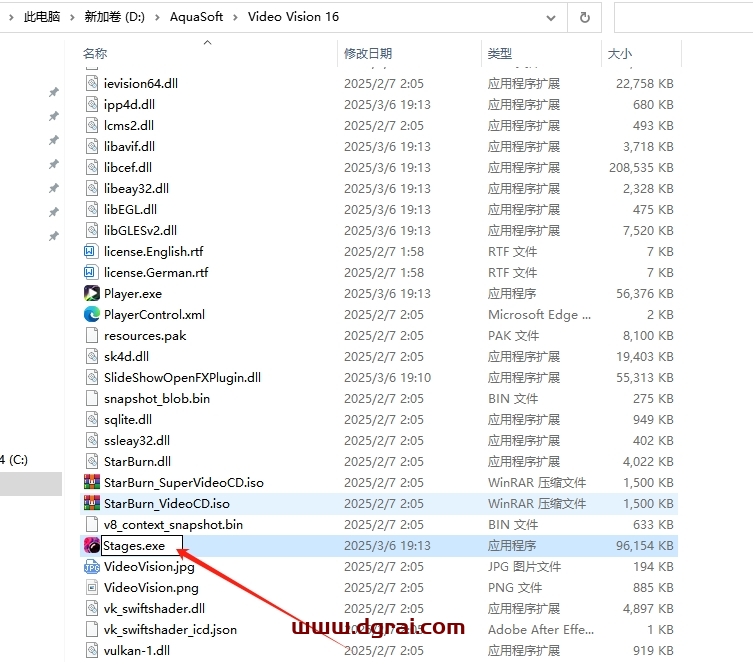Click the DLL icon of SlideShowOpenFXPlugin.dll
Image resolution: width=753 pixels, height=664 pixels.
[91, 377]
